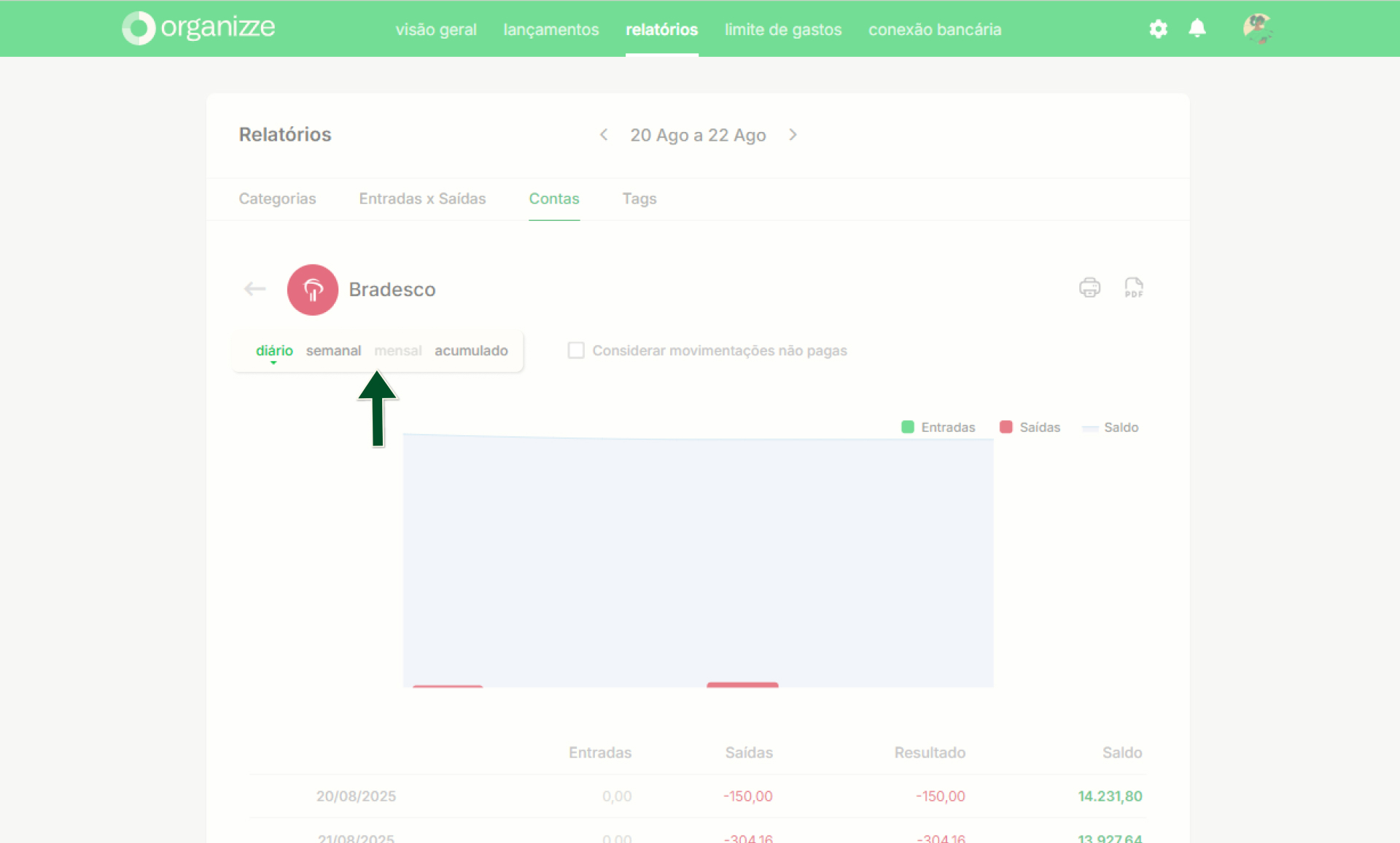This screenshot has height=843, width=1400.
Task: Export the report as PDF
Action: tap(1133, 287)
